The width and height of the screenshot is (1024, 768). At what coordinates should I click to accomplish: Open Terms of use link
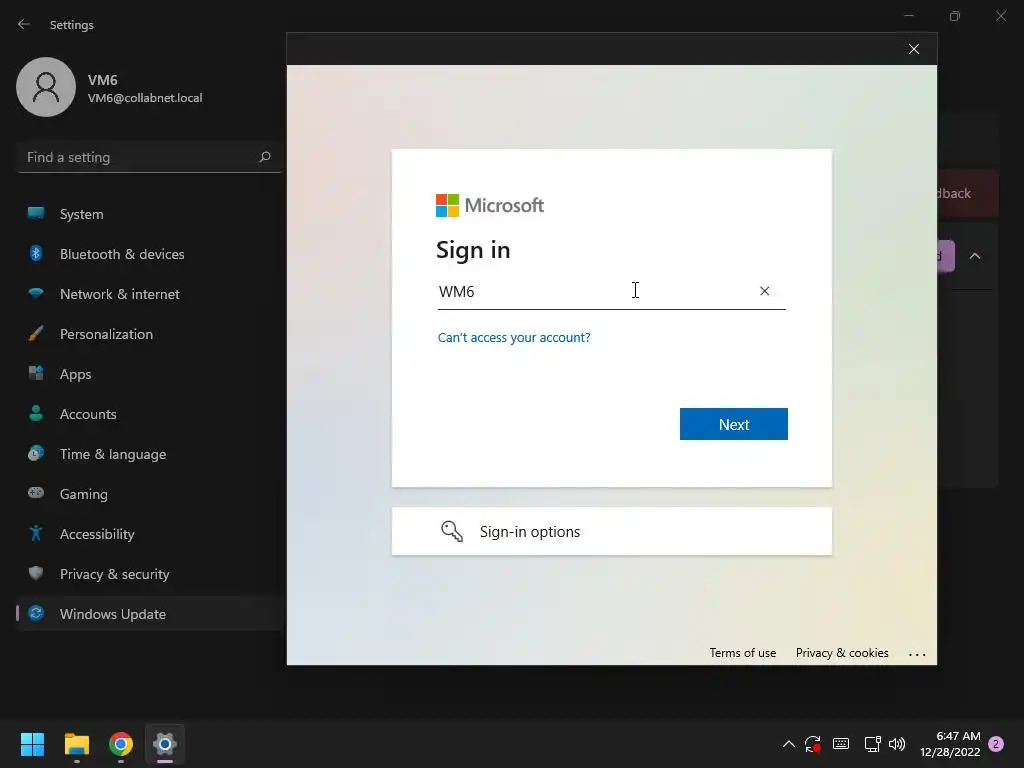click(743, 653)
